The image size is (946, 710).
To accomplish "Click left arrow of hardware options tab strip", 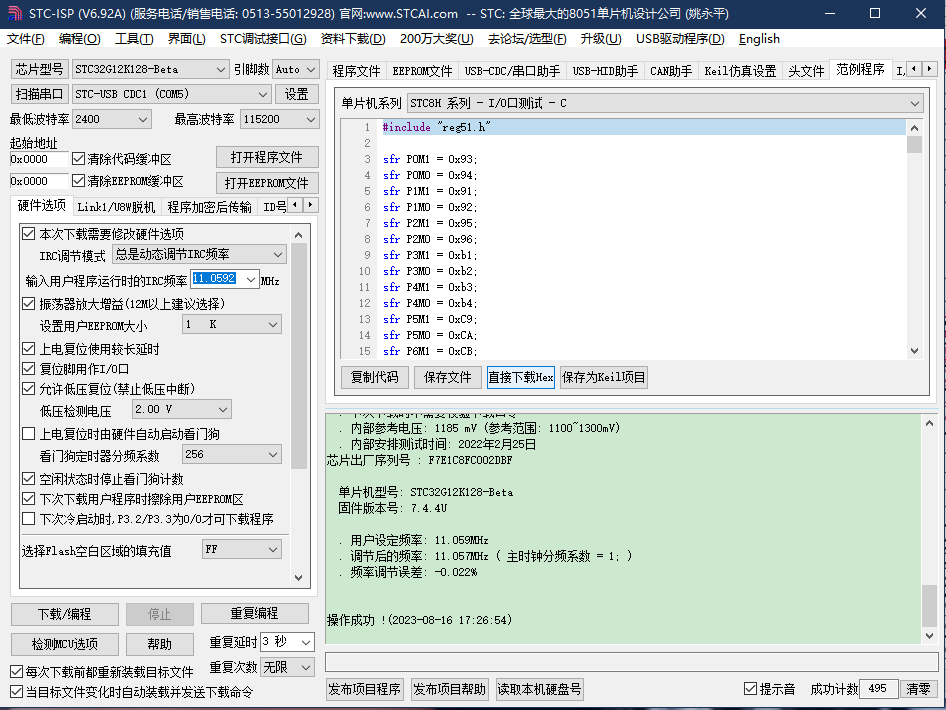I will 295,205.
